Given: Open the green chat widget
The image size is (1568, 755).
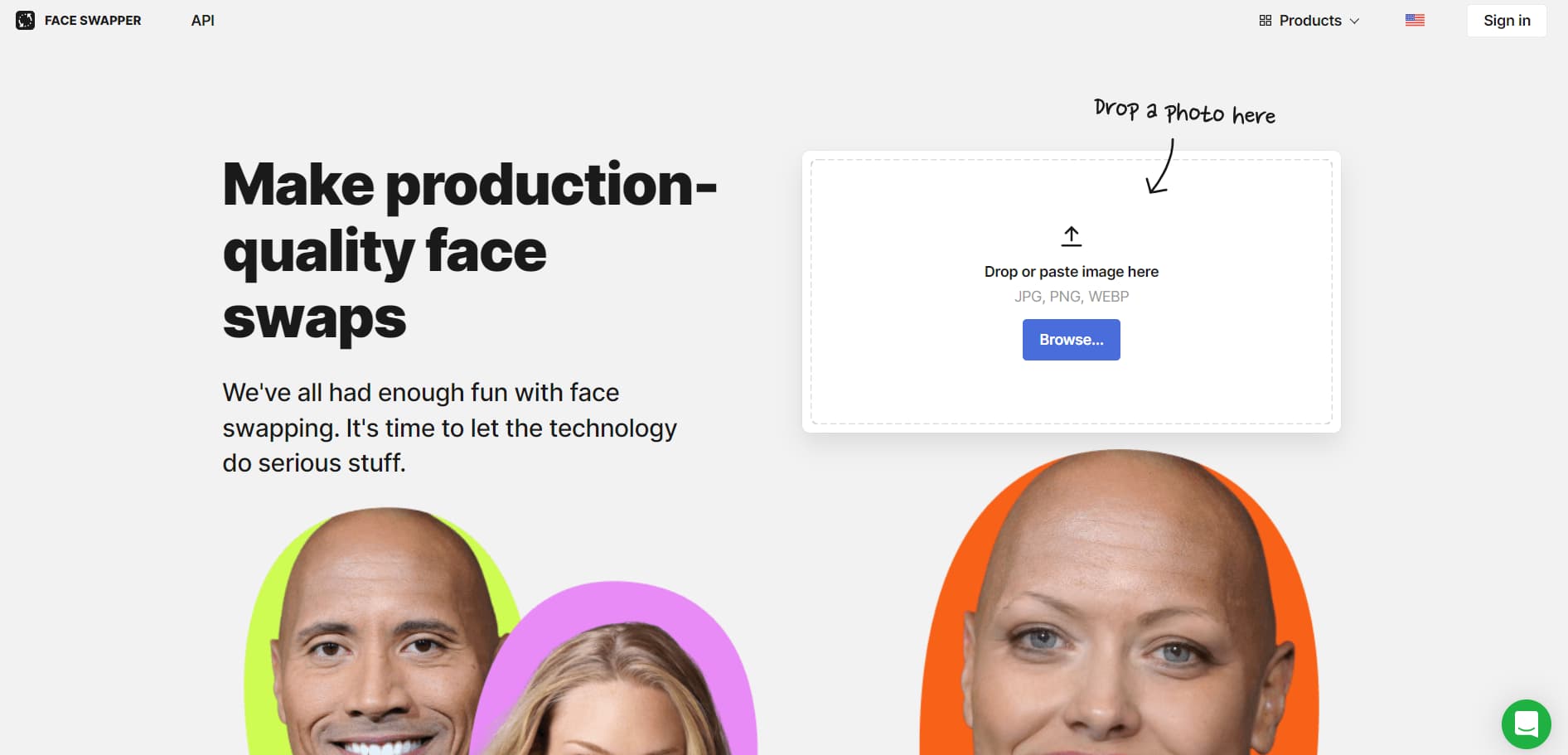Looking at the screenshot, I should tap(1526, 724).
